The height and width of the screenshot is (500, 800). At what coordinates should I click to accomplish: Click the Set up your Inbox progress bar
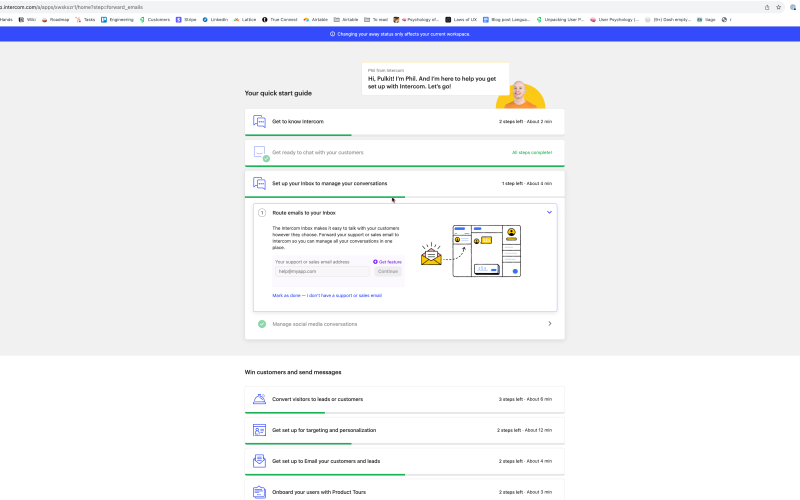(x=405, y=197)
